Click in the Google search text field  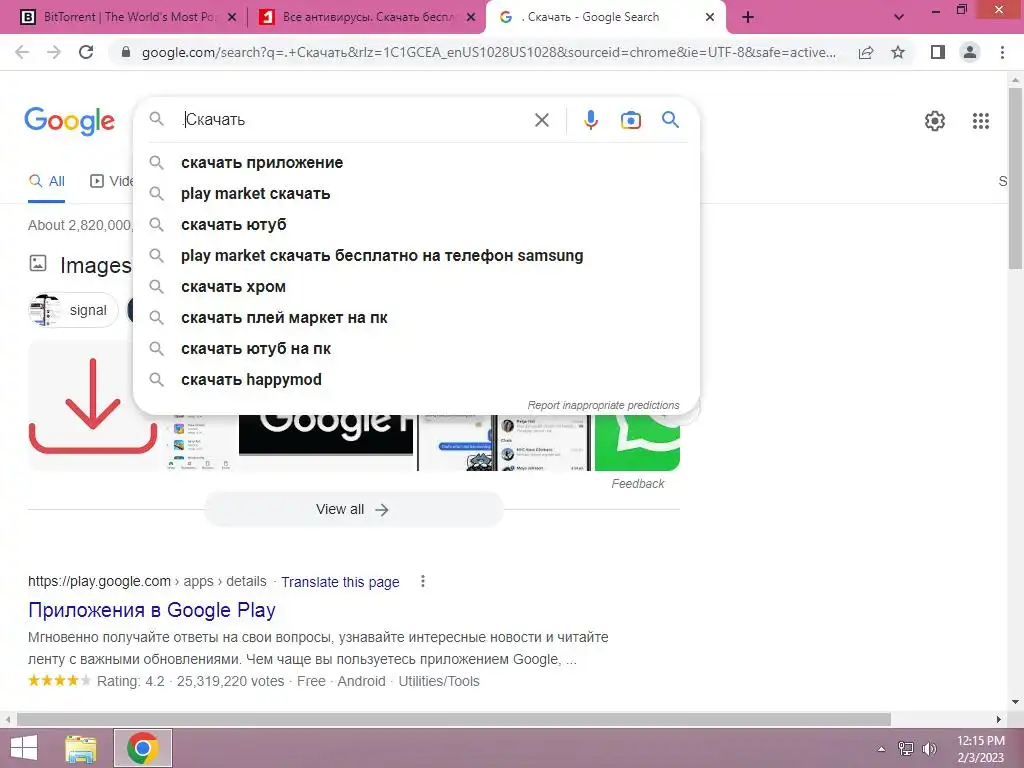tap(353, 120)
